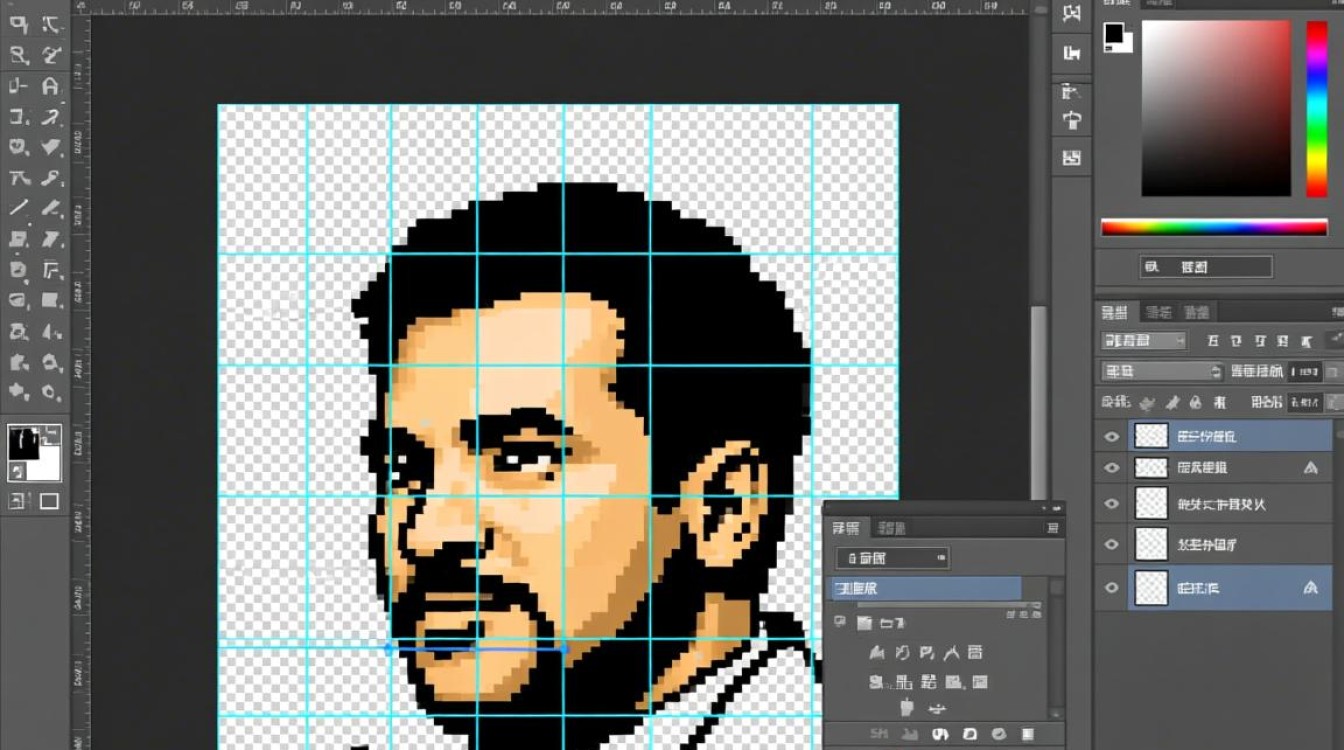1344x750 pixels.
Task: Open the topmost collapsed panel icon in right dock
Action: pos(1072,14)
